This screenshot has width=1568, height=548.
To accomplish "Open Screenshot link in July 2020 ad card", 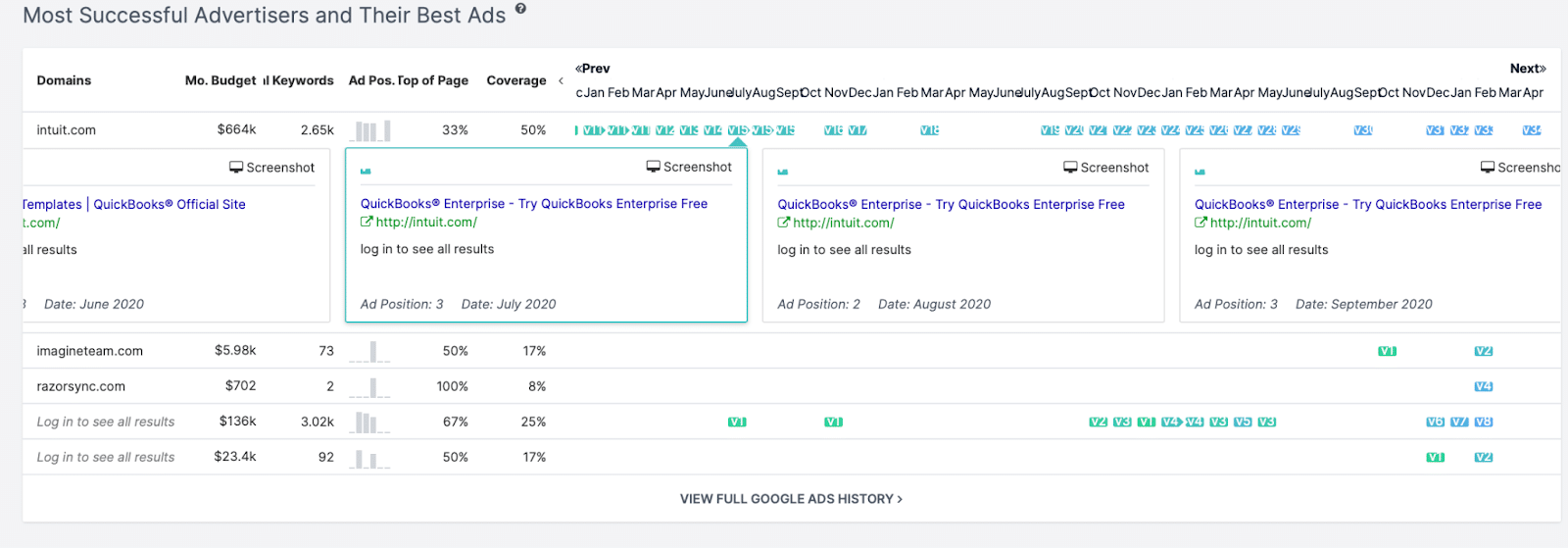I will pos(689,167).
